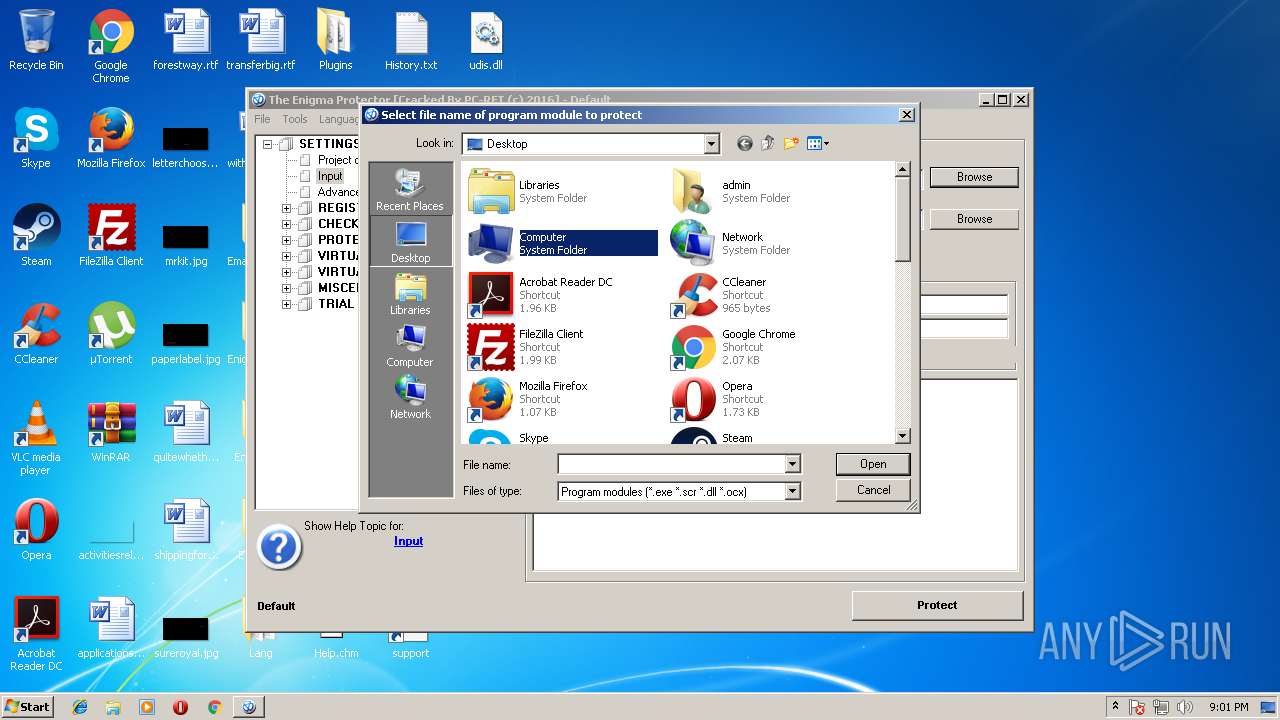Expand the REGIST tree node
Screen dimensions: 1280x720
[x=287, y=208]
